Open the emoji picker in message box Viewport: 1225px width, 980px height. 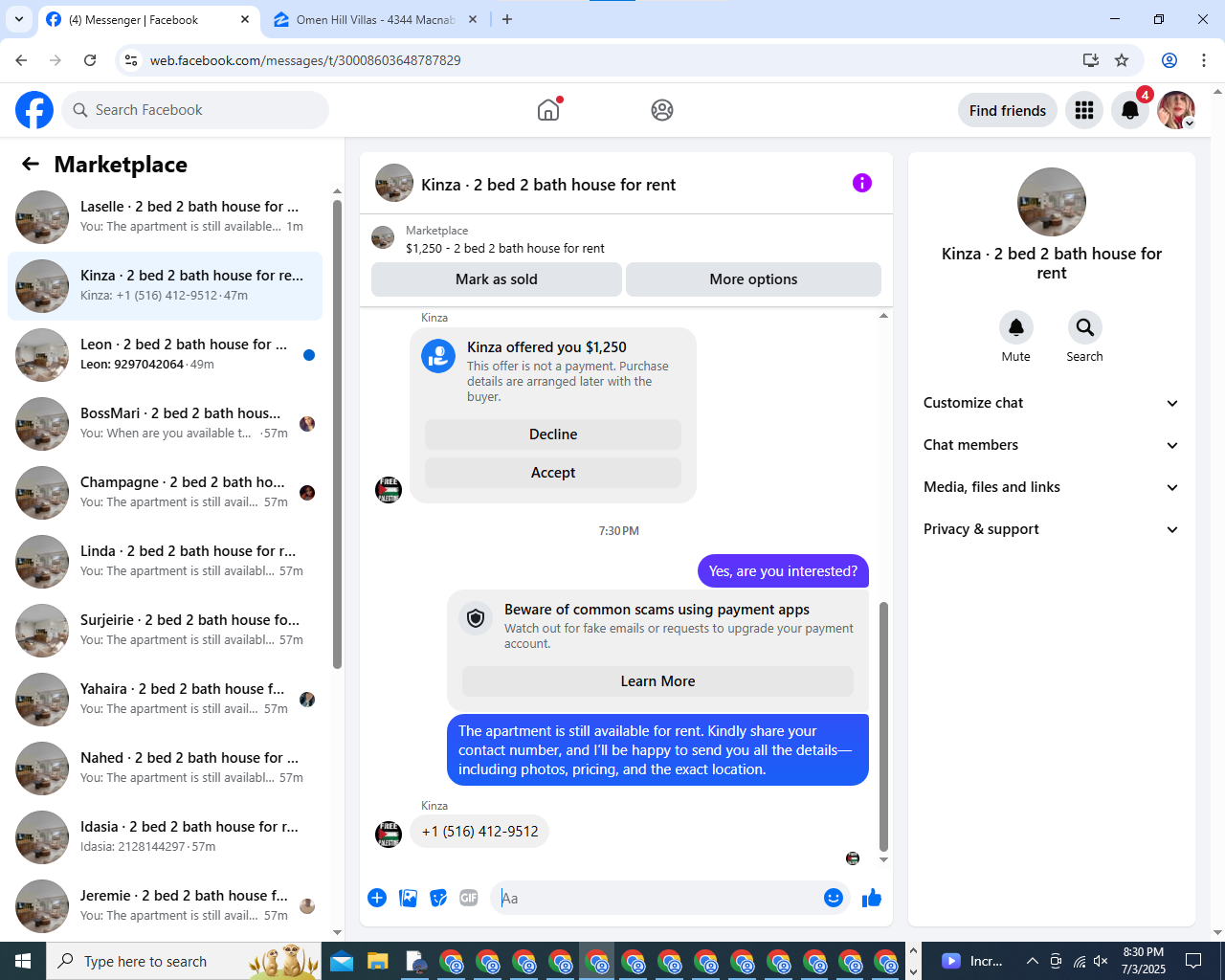coord(834,898)
